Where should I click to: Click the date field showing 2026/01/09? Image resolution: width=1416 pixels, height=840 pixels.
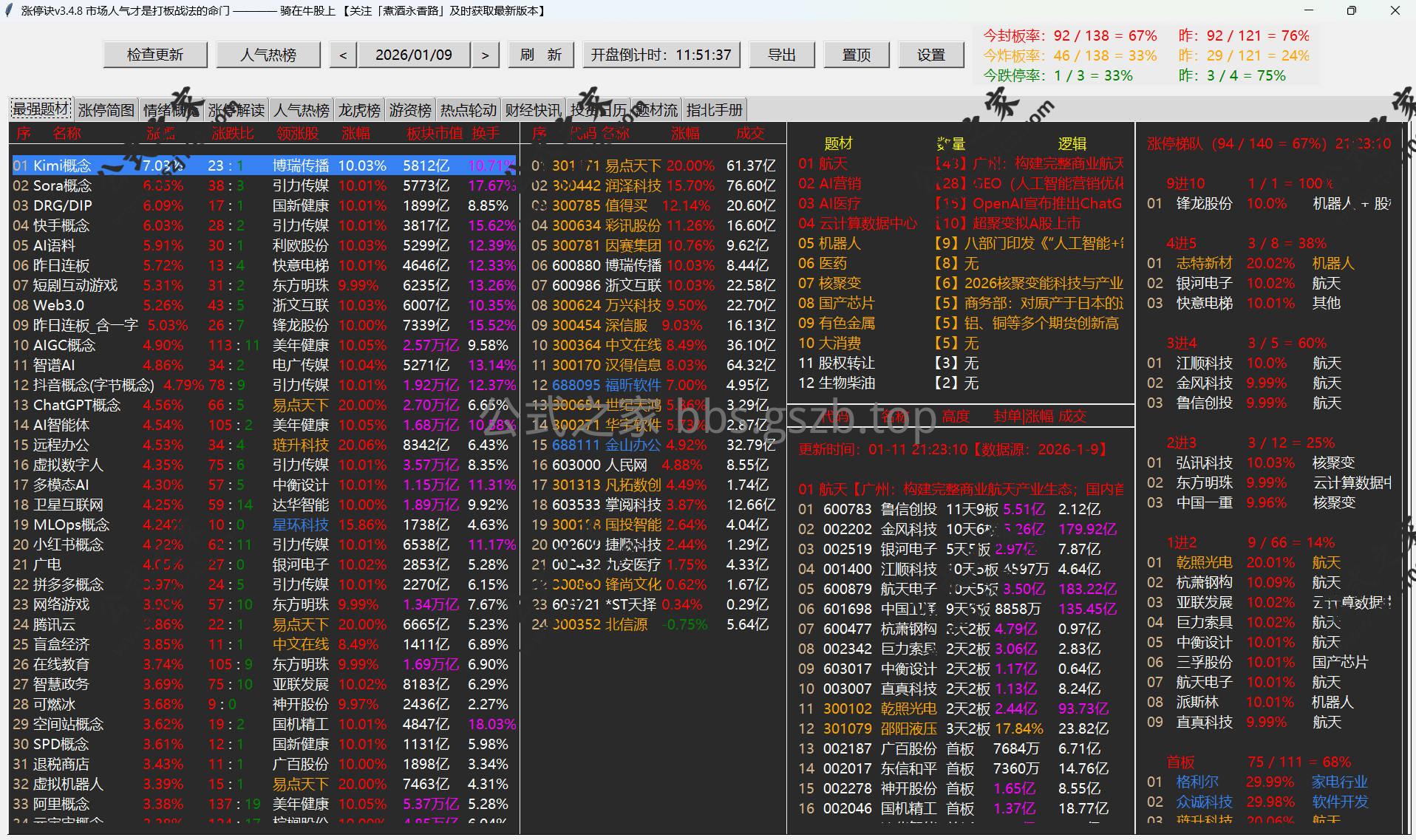[414, 55]
